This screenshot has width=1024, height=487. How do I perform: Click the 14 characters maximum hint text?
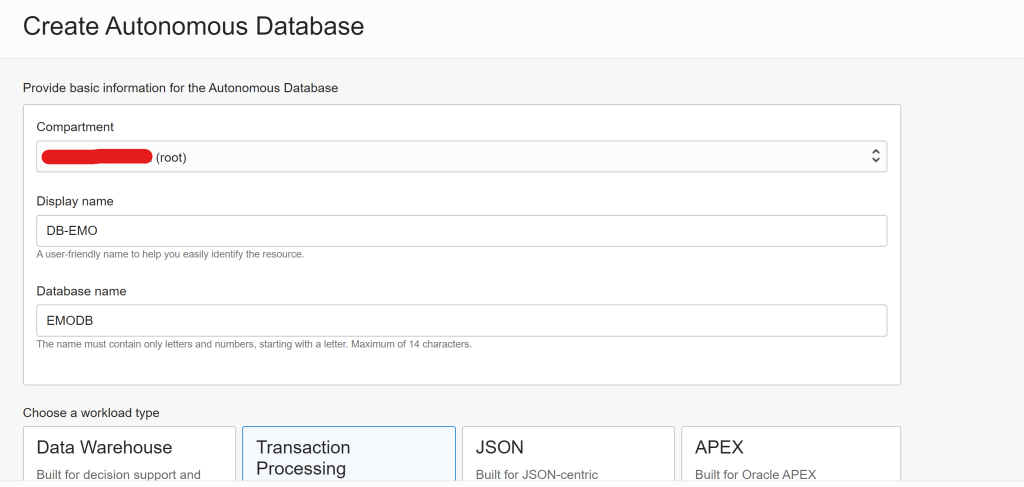pos(253,344)
